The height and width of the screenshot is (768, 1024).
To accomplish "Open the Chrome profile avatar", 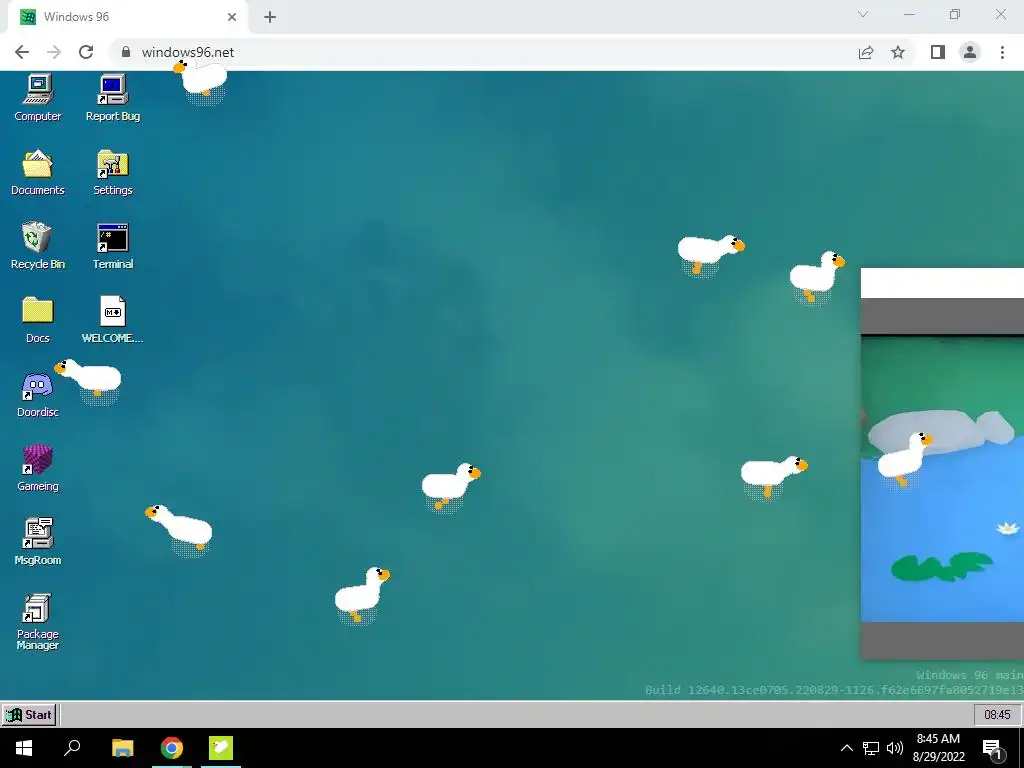I will click(970, 52).
